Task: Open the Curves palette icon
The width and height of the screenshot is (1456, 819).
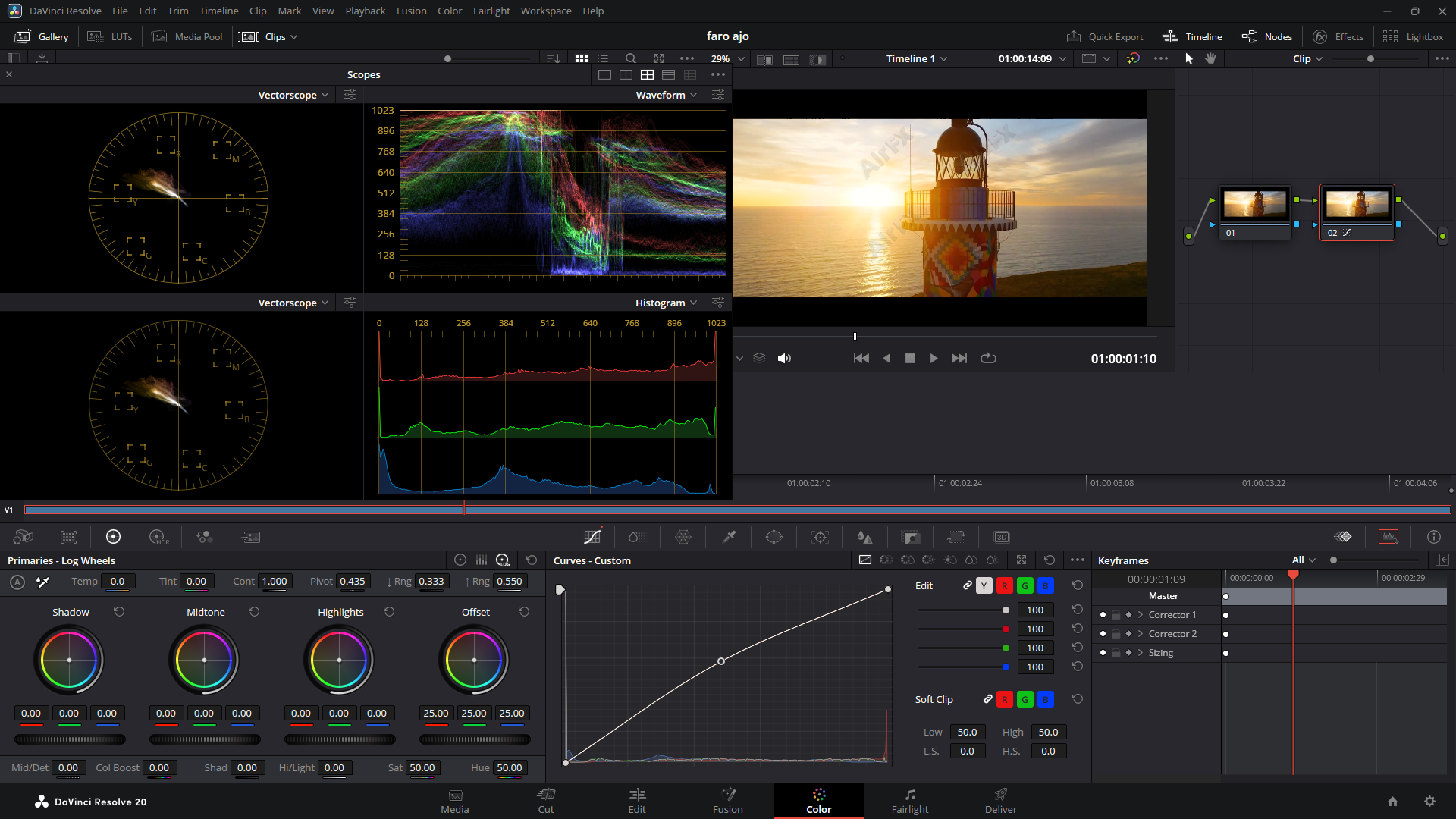Action: [592, 537]
